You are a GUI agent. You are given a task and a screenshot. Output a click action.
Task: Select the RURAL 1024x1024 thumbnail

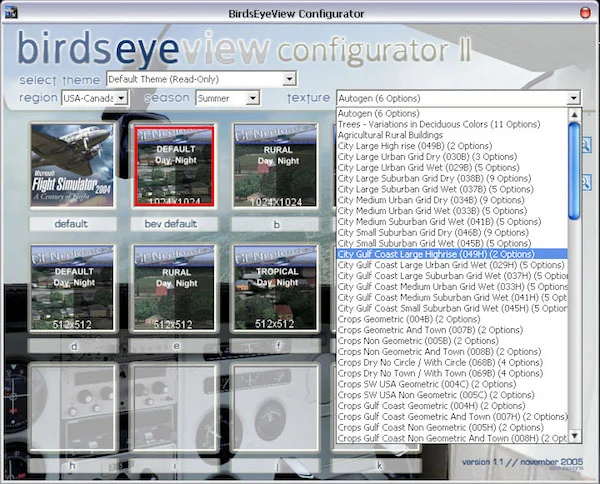(x=275, y=165)
